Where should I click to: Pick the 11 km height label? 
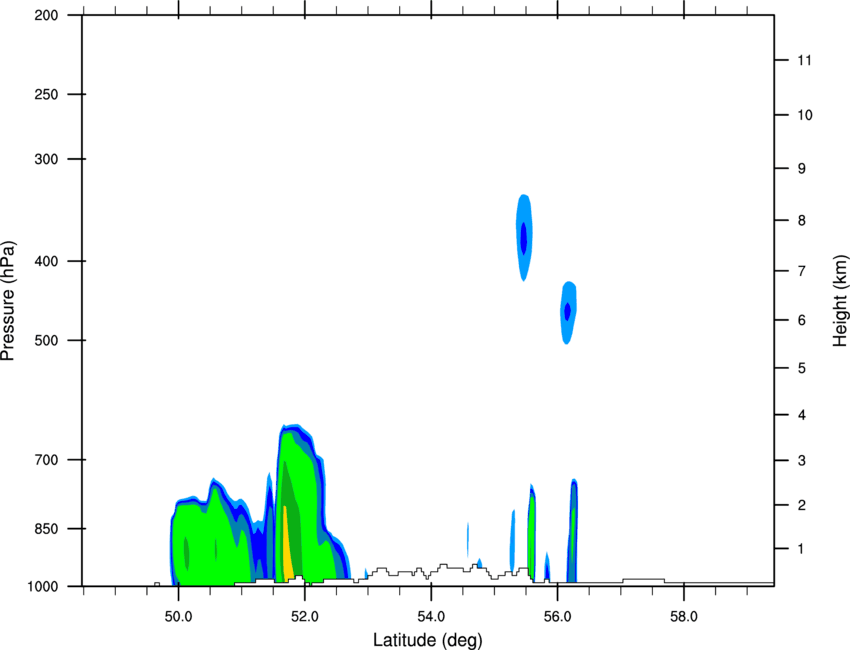pyautogui.click(x=804, y=60)
